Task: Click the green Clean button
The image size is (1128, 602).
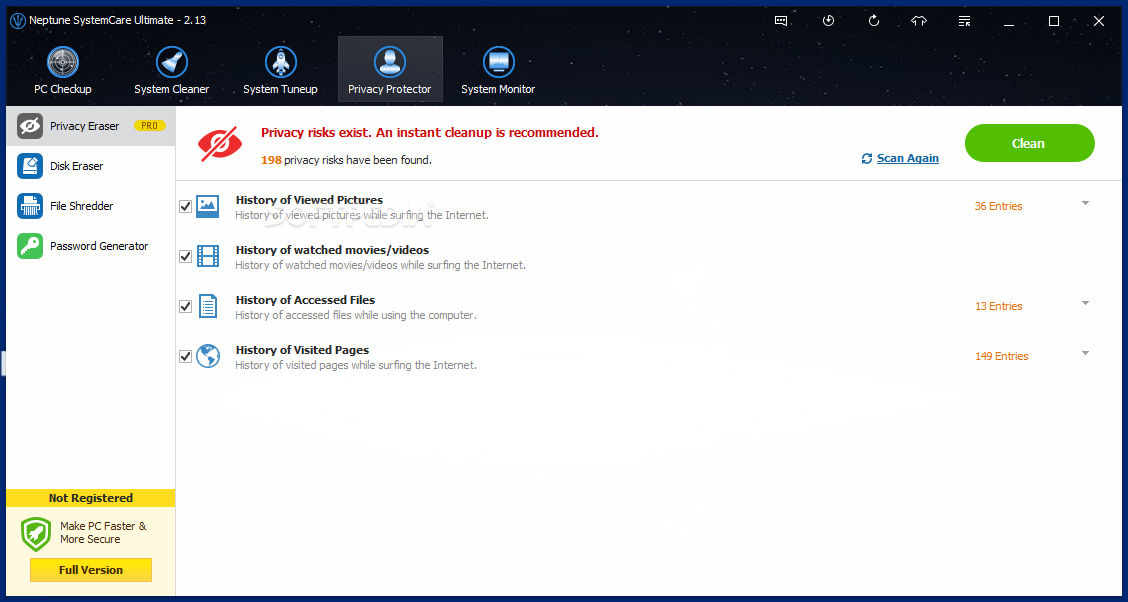Action: coord(1029,143)
